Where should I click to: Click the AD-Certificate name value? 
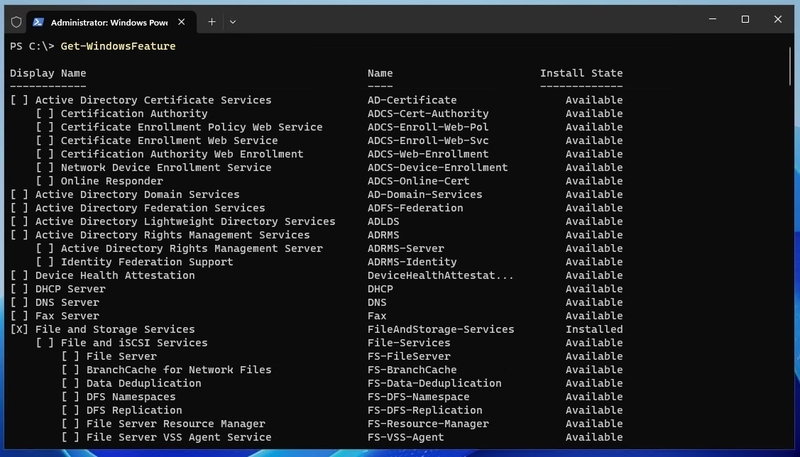pos(412,100)
